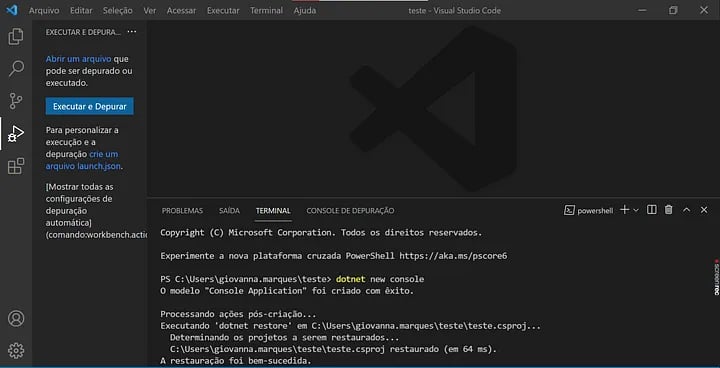720x368 pixels.
Task: Open the Explorer files icon
Action: (16, 36)
